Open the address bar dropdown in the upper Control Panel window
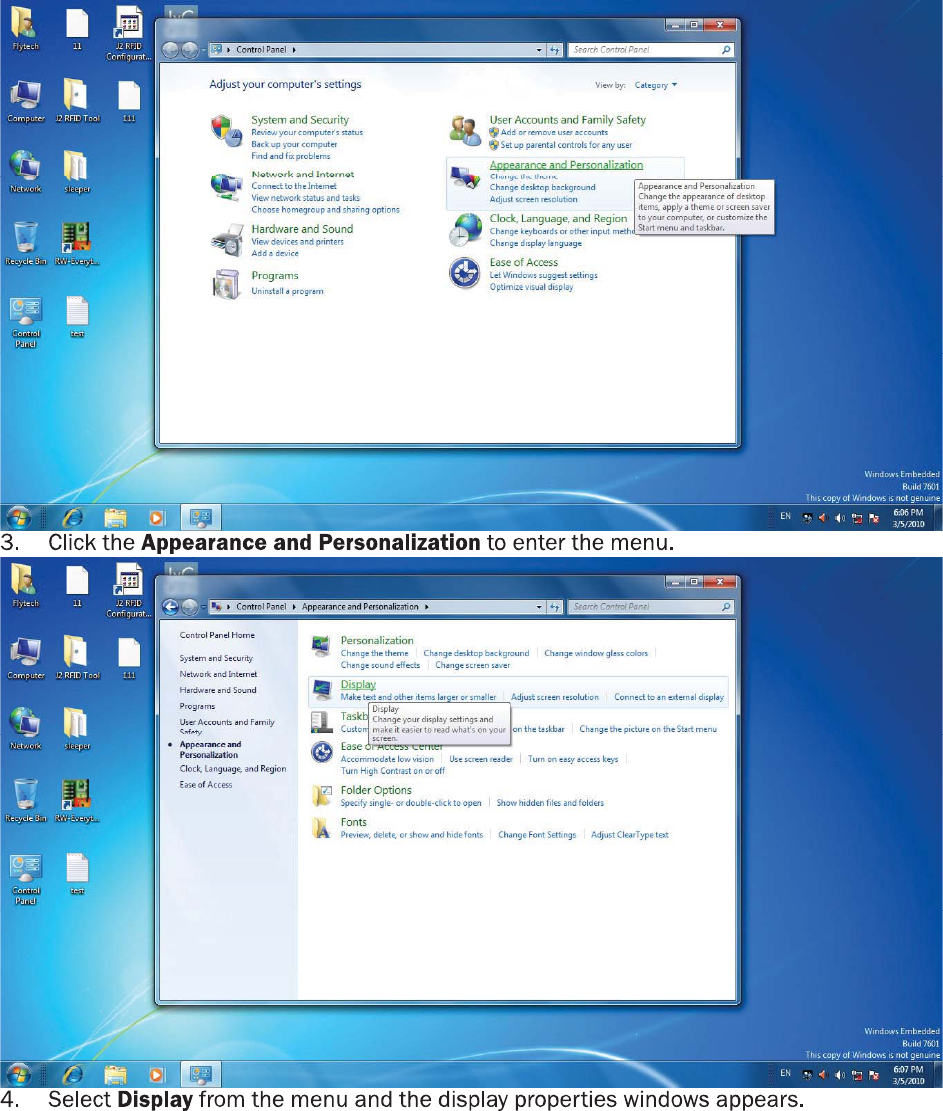Image resolution: width=943 pixels, height=1111 pixels. coord(539,50)
